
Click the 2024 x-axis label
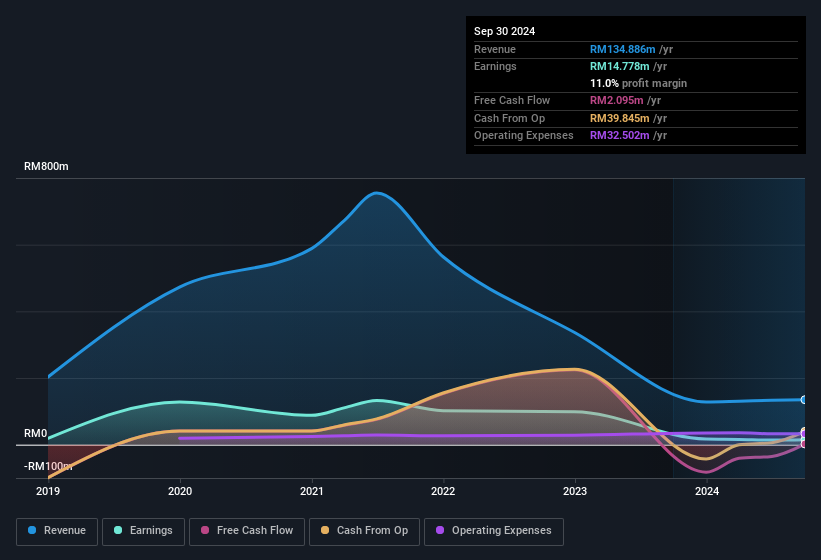[707, 491]
